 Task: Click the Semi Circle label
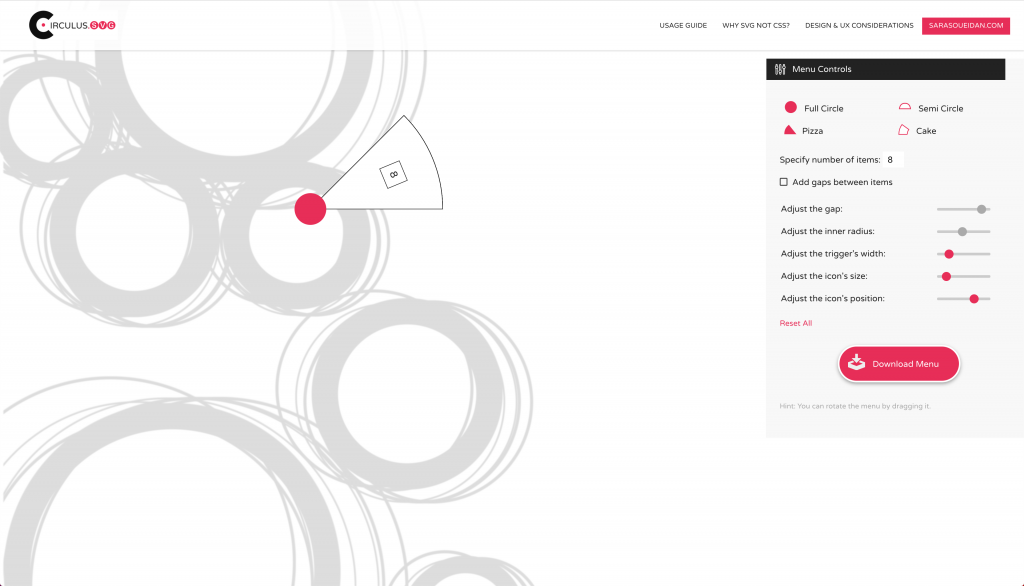(940, 108)
